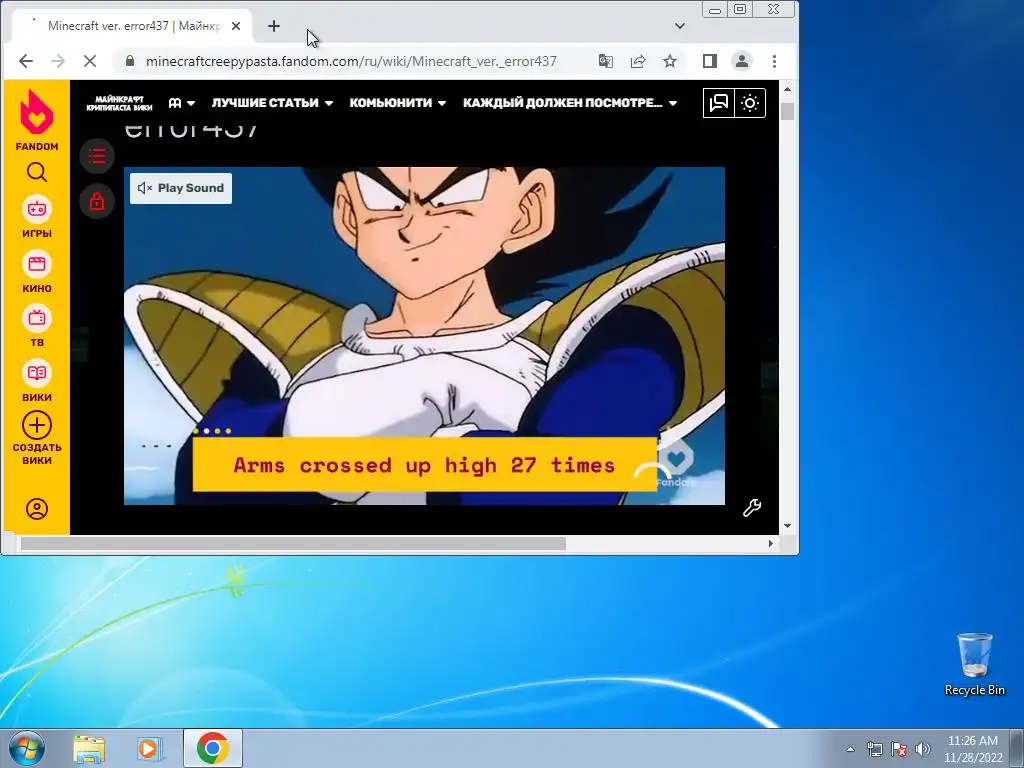Expand the ЛУЧШИЕ СТАТЬИ dropdown menu
The height and width of the screenshot is (768, 1024).
click(x=272, y=103)
